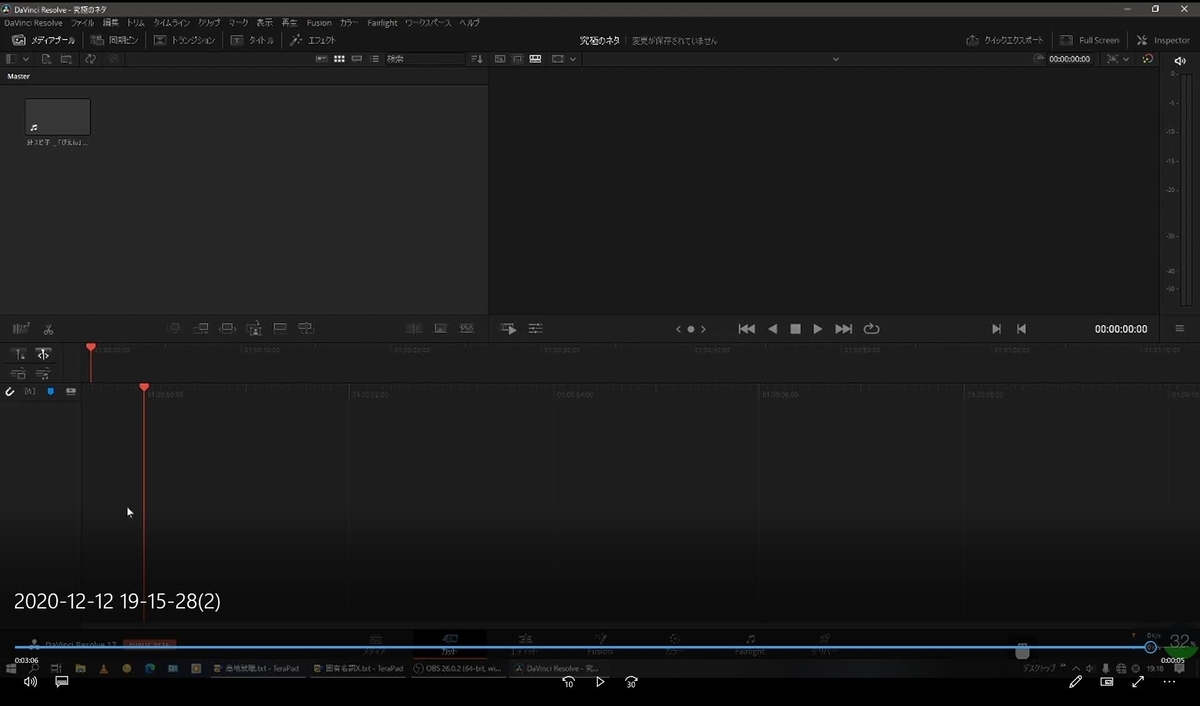The image size is (1200, 706).
Task: Click the import media folder icon
Action: 66,59
